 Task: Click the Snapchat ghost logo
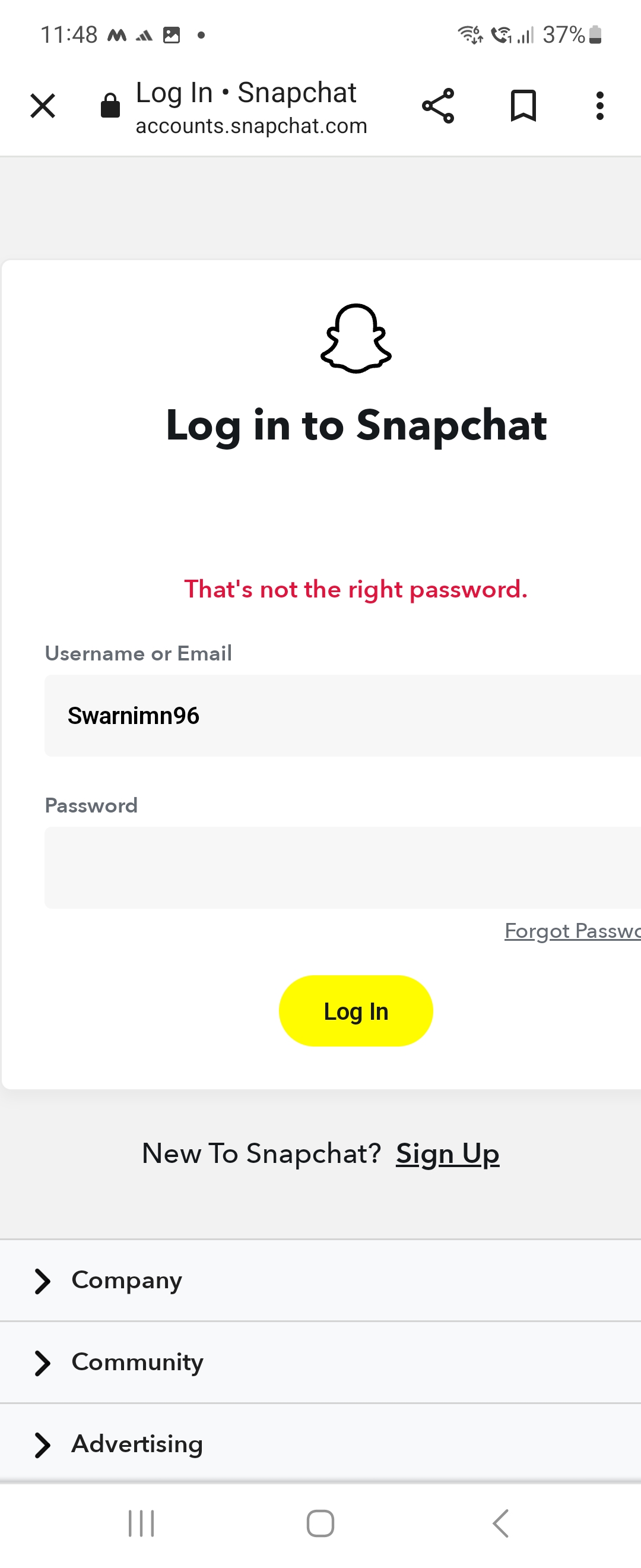pos(356,339)
